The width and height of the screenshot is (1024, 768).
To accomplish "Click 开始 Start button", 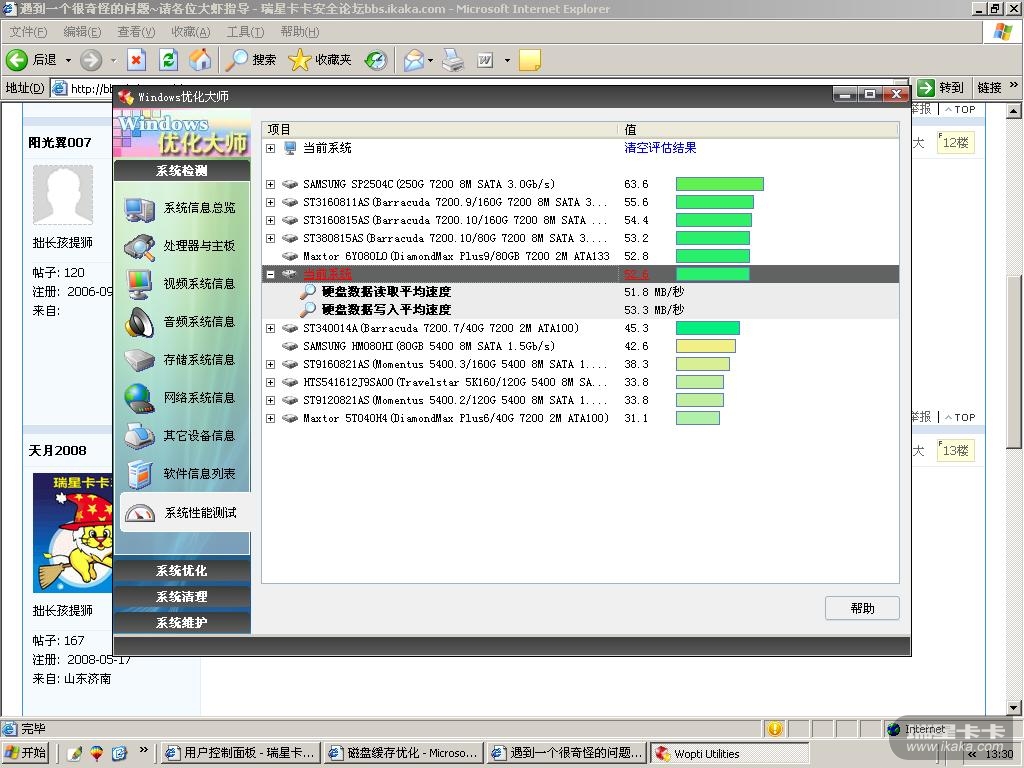I will pos(27,753).
